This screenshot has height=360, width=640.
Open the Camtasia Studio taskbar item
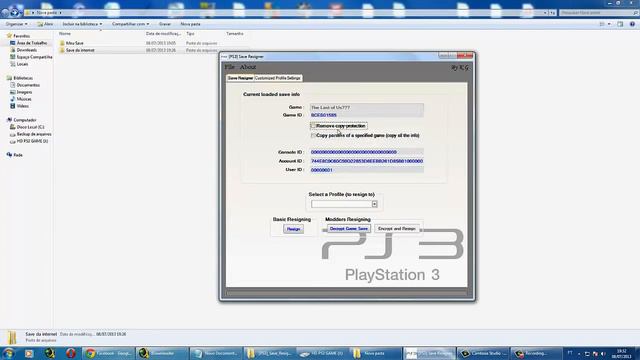pos(483,353)
